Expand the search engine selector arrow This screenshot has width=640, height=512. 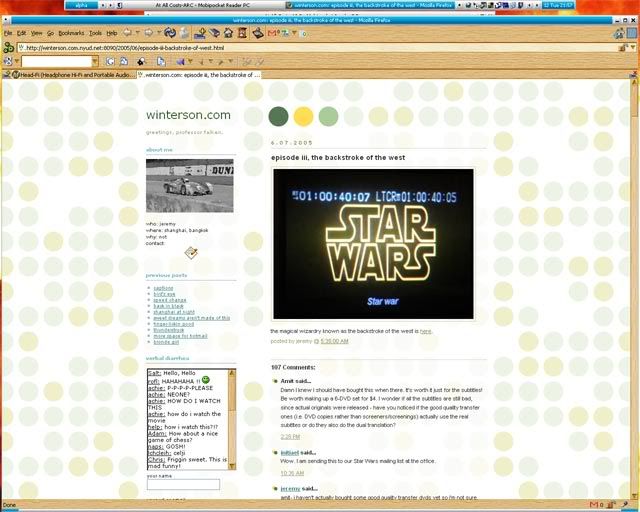16,62
